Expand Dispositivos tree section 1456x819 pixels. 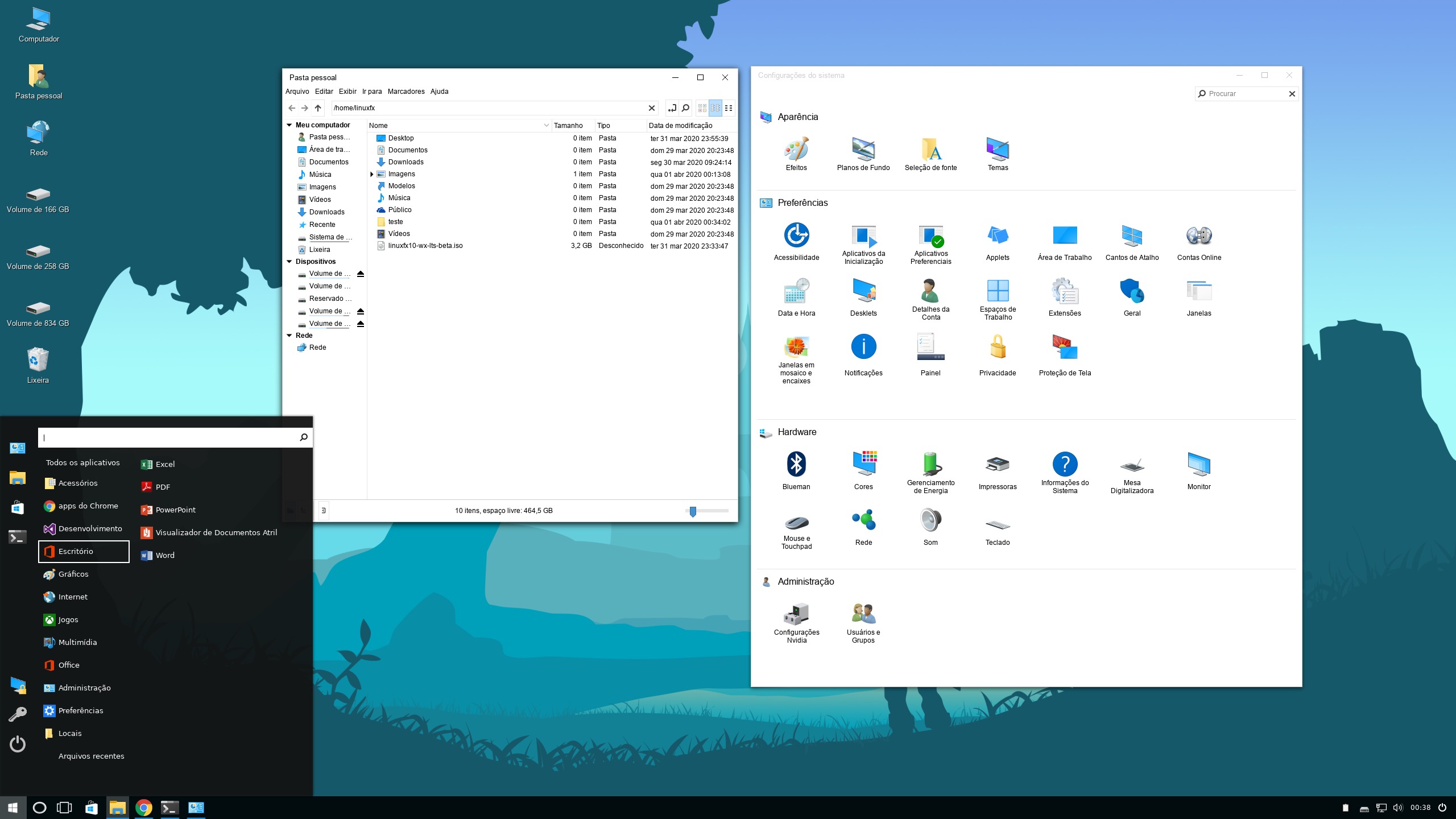click(x=290, y=261)
